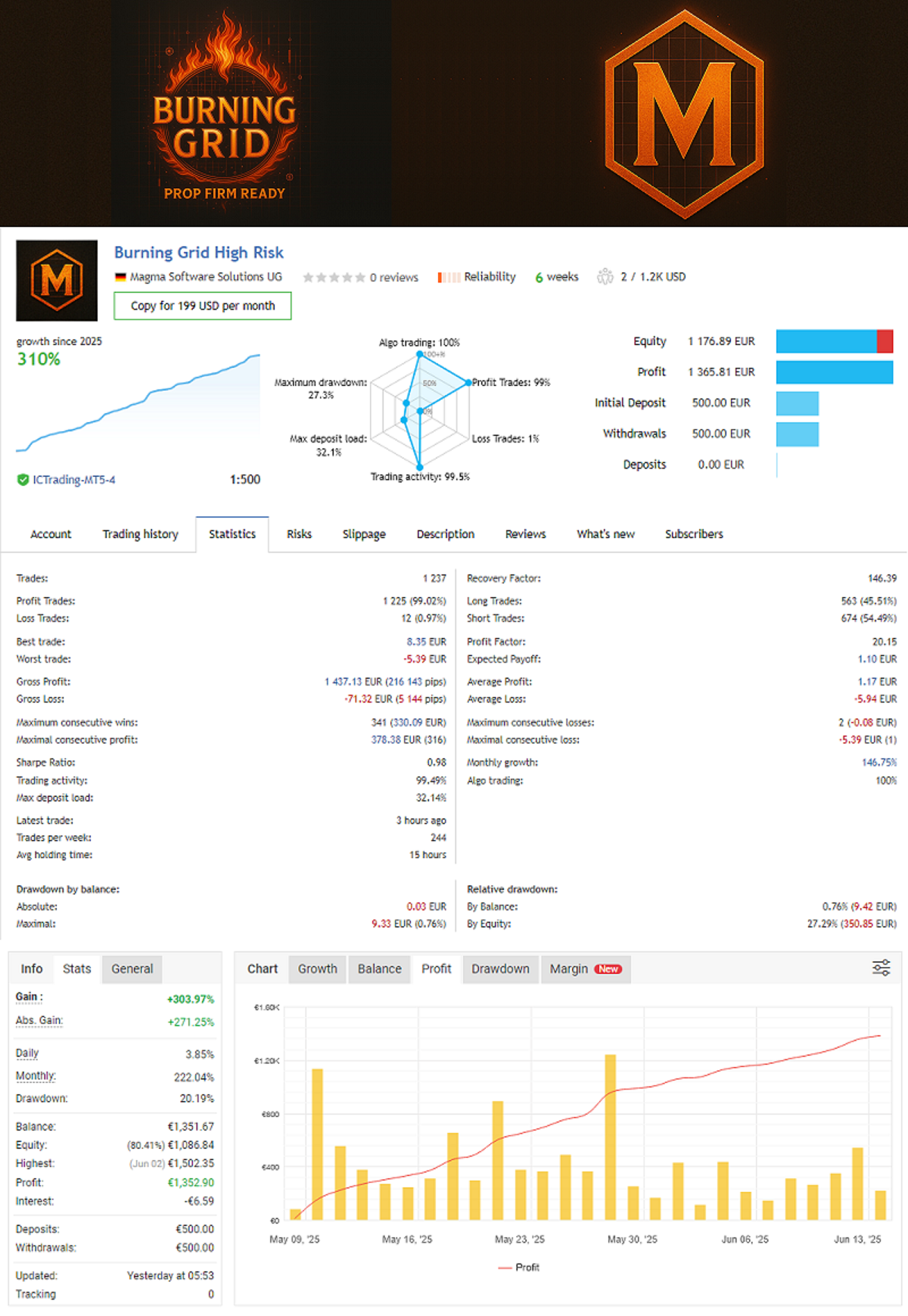Image resolution: width=908 pixels, height=1316 pixels.
Task: Click Gross Profit 1 437.13 EUR value
Action: coord(385,682)
